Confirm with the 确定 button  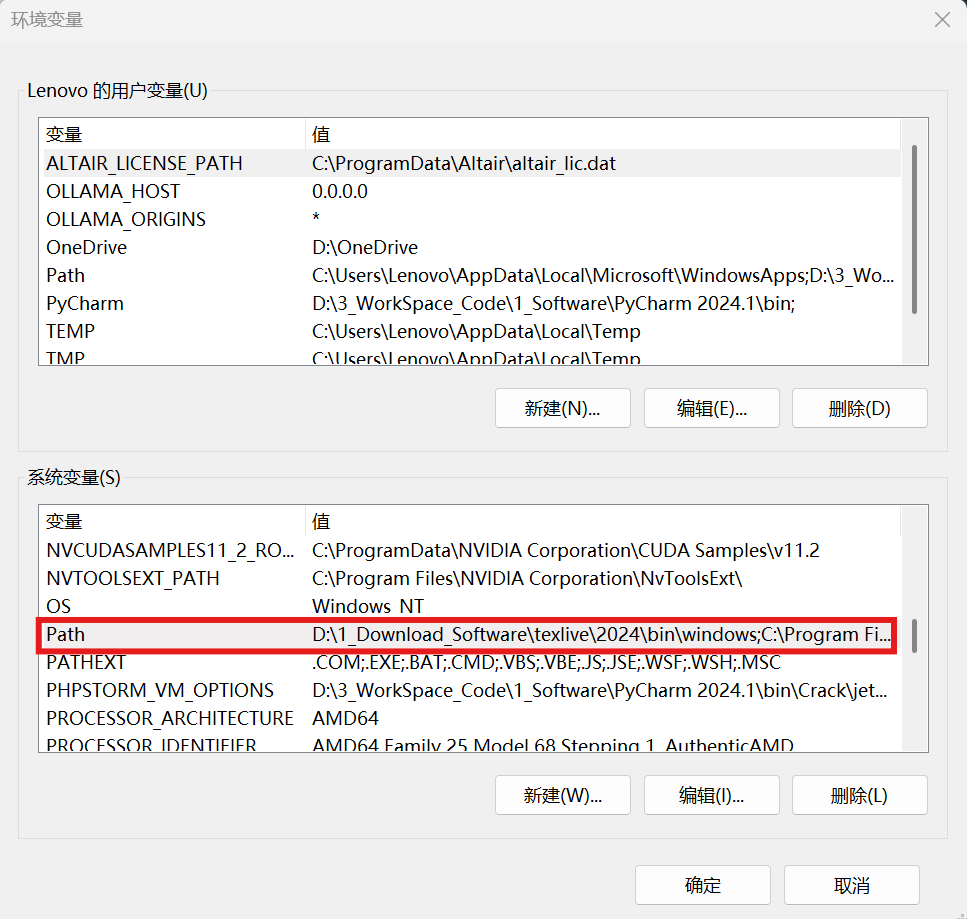[x=702, y=885]
